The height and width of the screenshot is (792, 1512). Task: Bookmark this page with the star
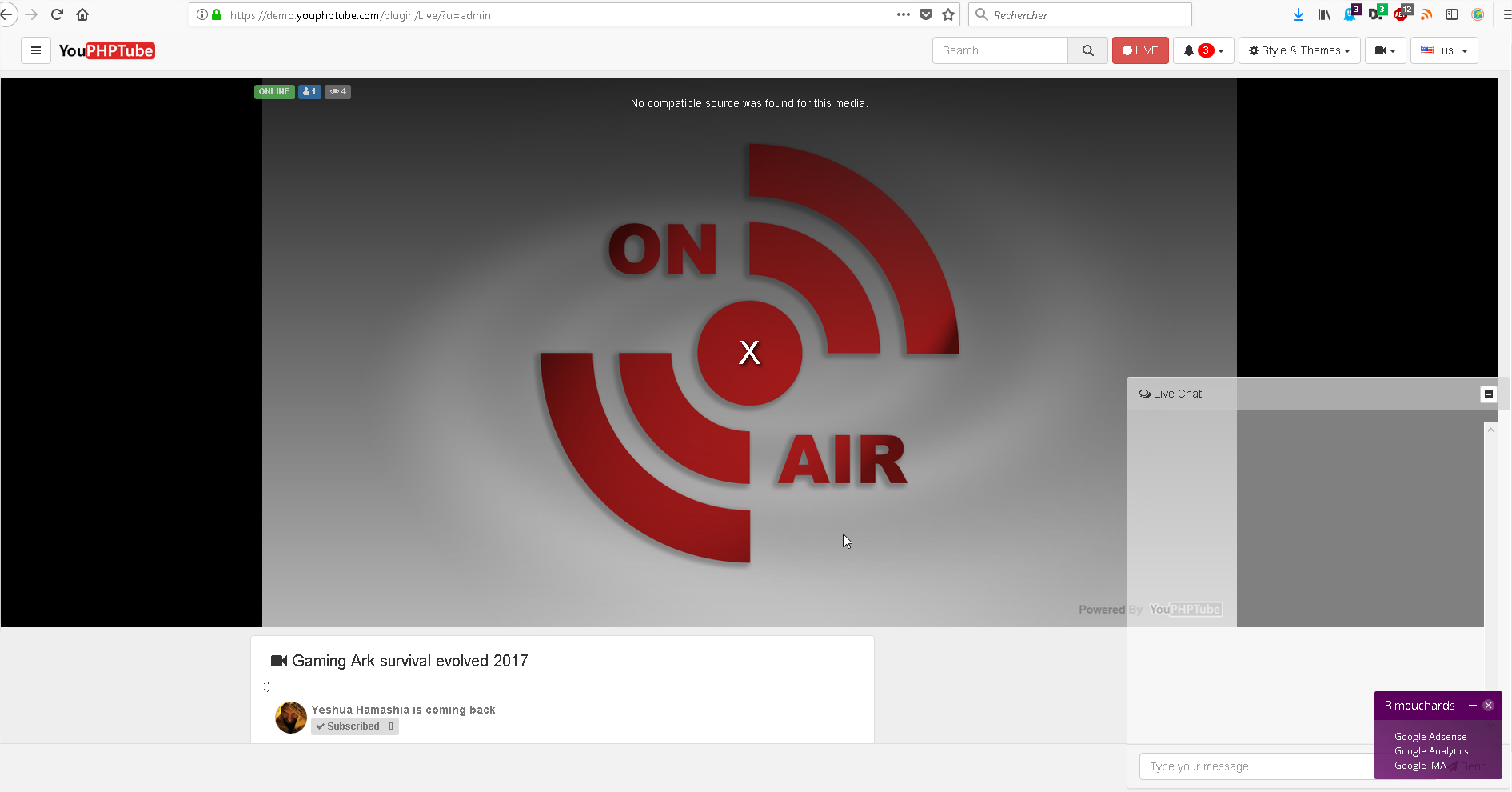pos(948,14)
